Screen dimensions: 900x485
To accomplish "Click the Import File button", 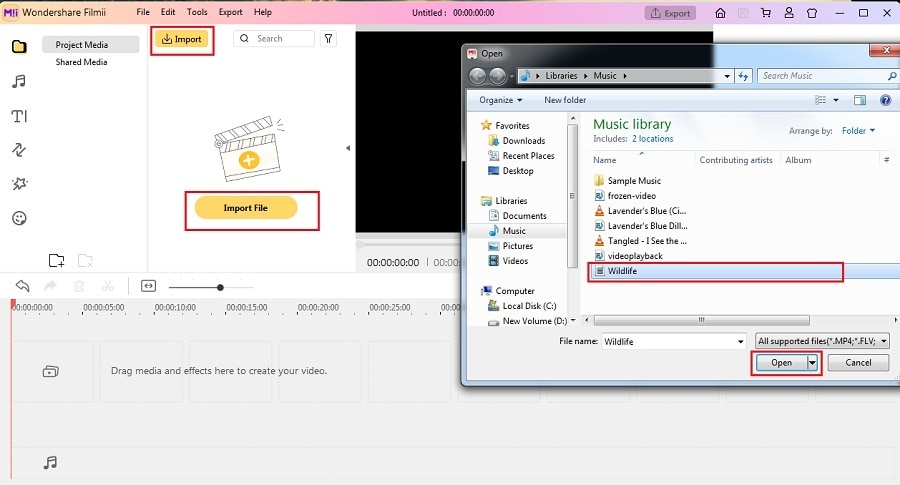I will coord(246,208).
